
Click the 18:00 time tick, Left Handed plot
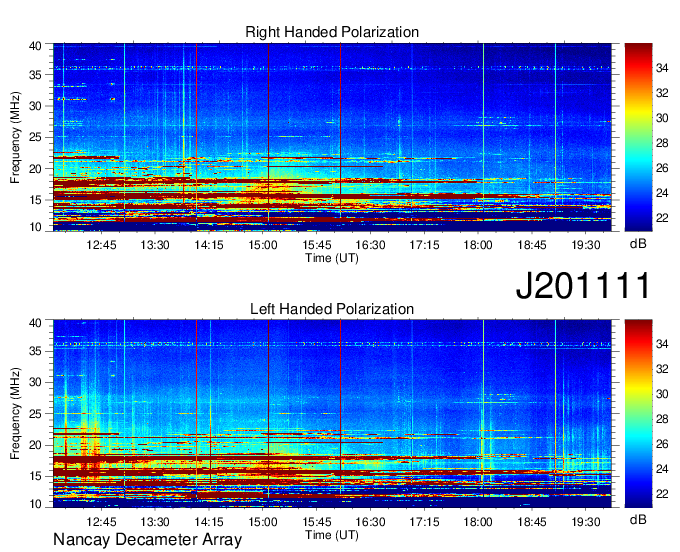click(x=478, y=522)
